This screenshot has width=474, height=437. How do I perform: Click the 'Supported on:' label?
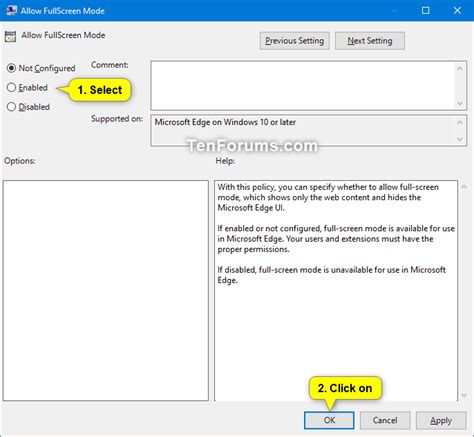pyautogui.click(x=117, y=119)
